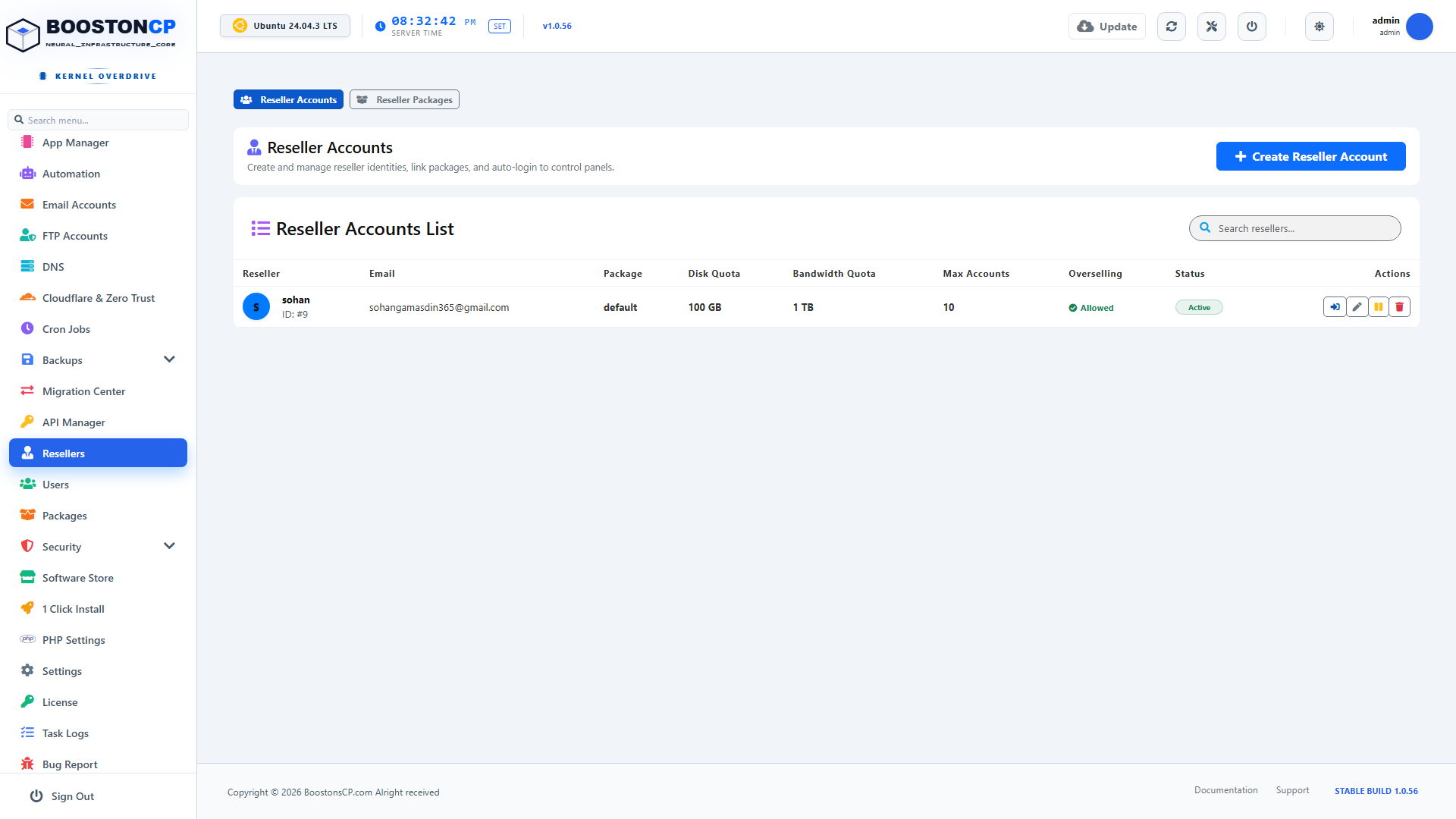Click the Update button
Viewport: 1456px width, 819px height.
(x=1106, y=27)
